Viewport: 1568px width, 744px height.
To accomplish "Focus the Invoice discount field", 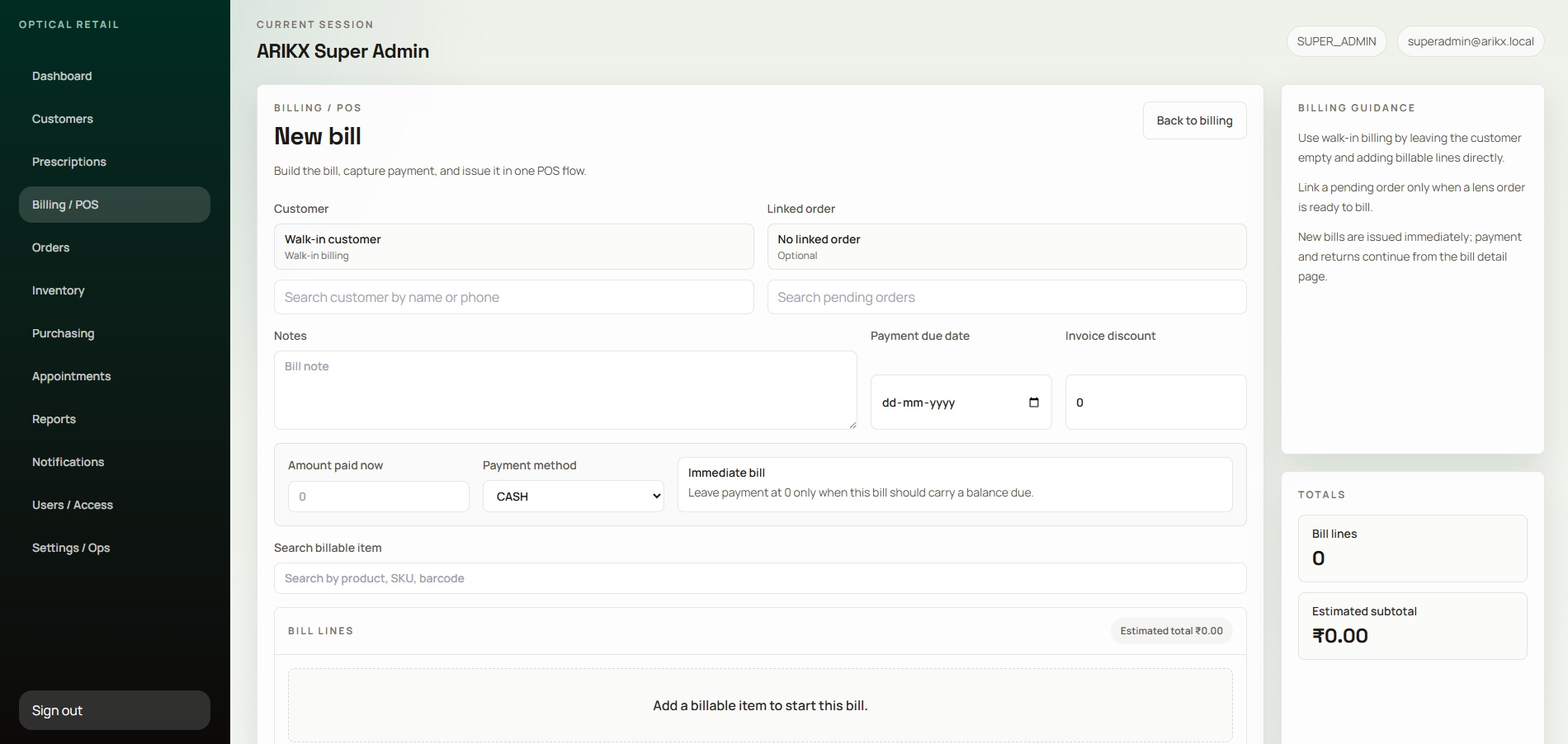I will click(x=1155, y=403).
